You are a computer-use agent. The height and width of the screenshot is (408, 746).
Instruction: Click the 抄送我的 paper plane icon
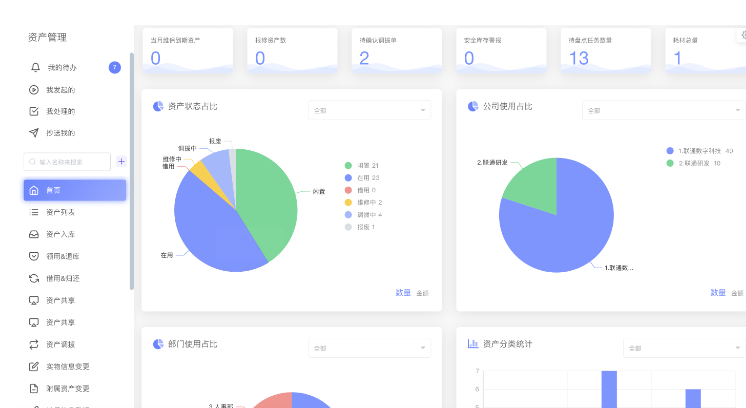coord(36,133)
